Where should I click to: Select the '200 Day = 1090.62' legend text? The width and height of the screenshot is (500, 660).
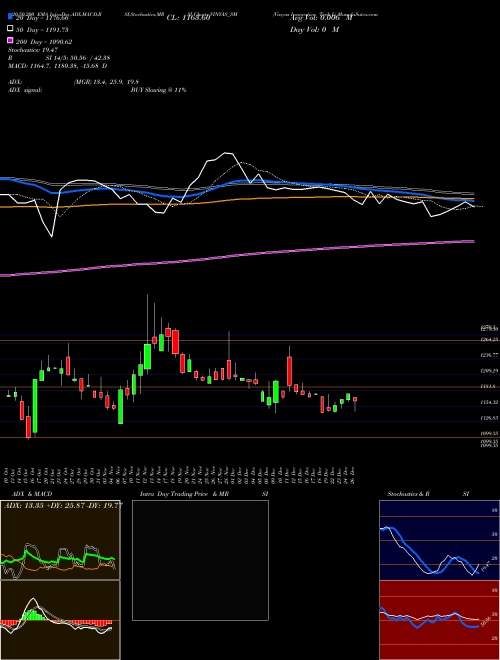pos(44,42)
